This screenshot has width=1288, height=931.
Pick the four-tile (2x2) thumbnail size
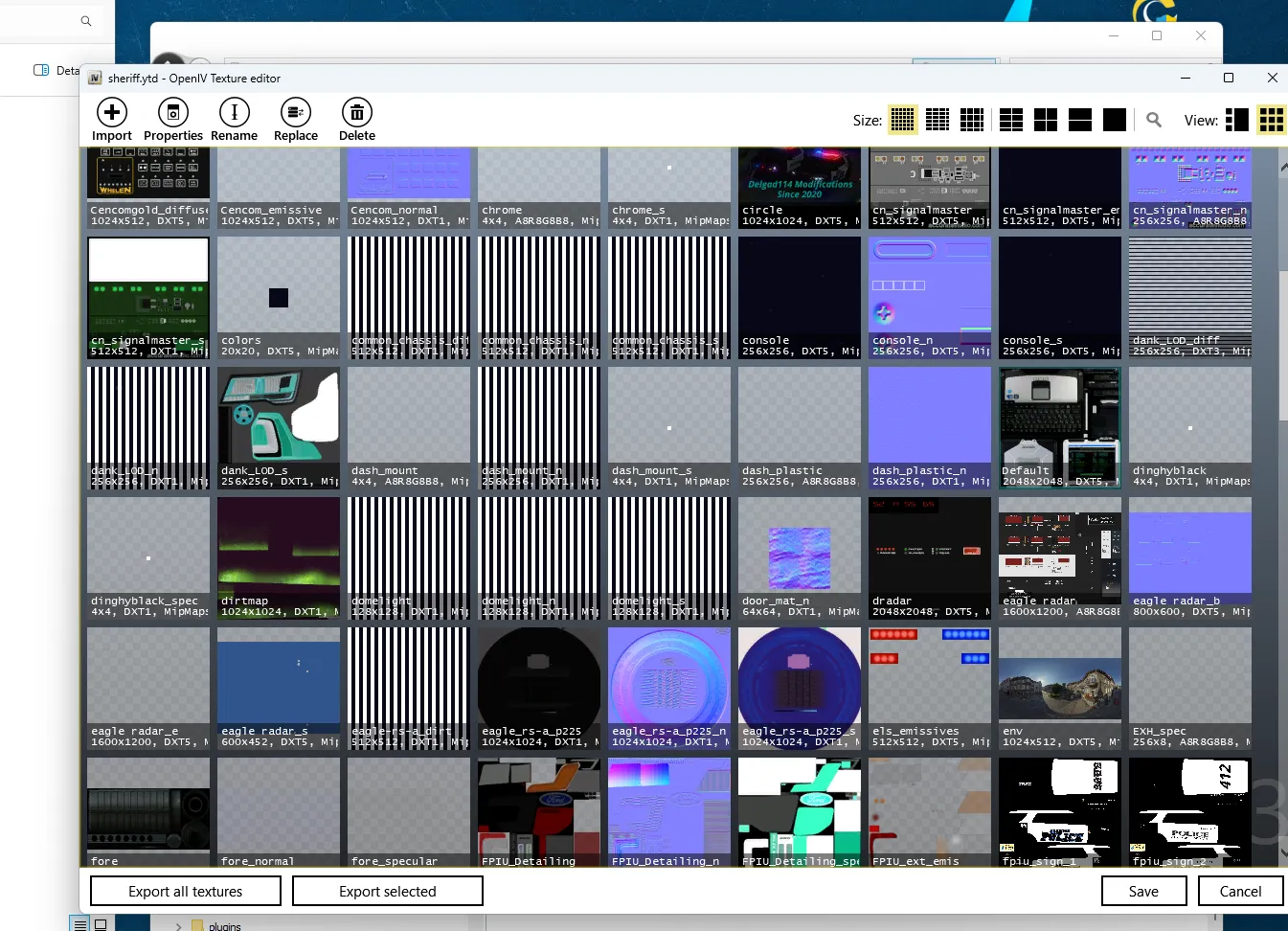(1045, 120)
